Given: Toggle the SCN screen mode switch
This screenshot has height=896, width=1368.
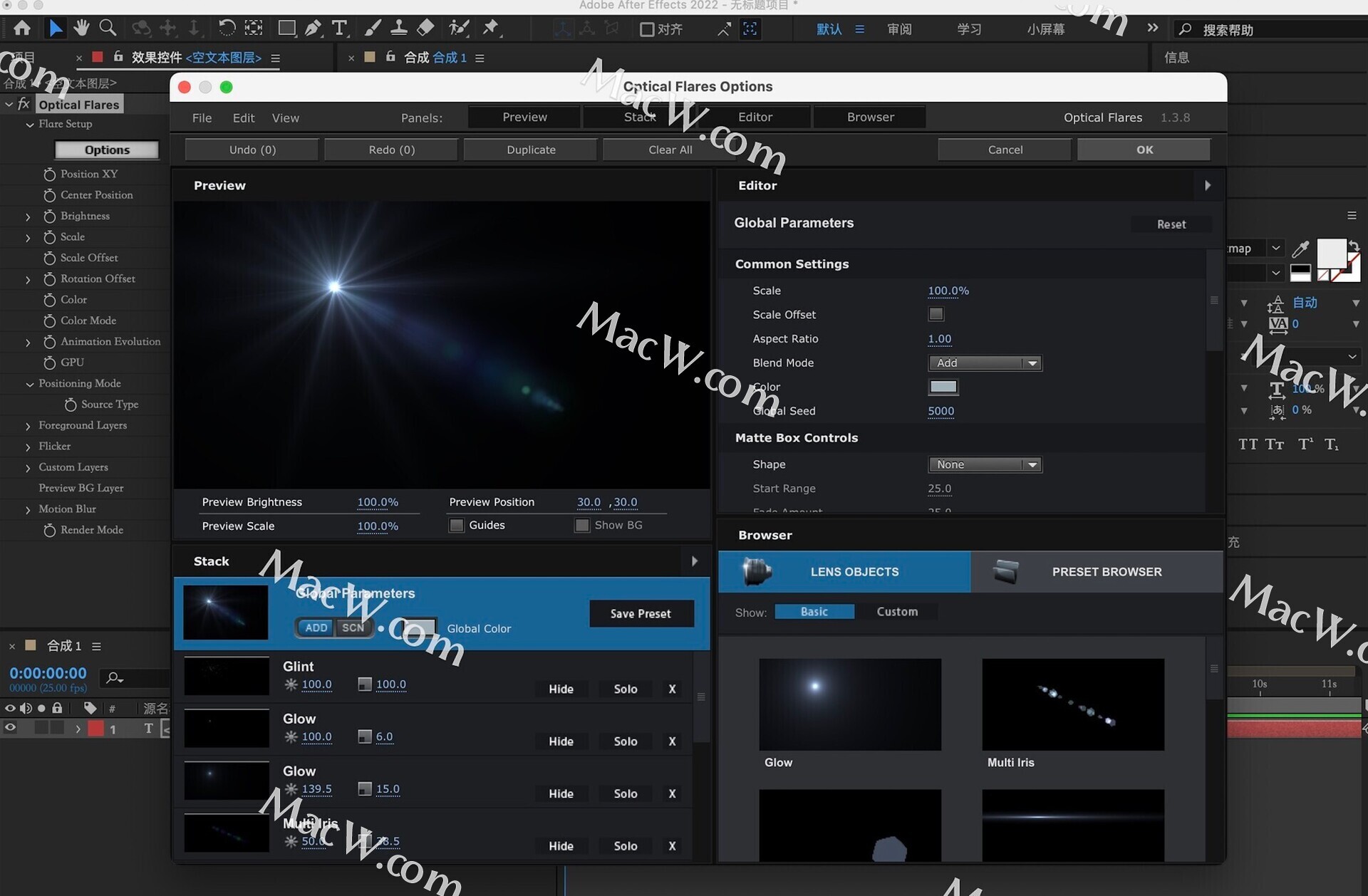Looking at the screenshot, I should pos(353,627).
